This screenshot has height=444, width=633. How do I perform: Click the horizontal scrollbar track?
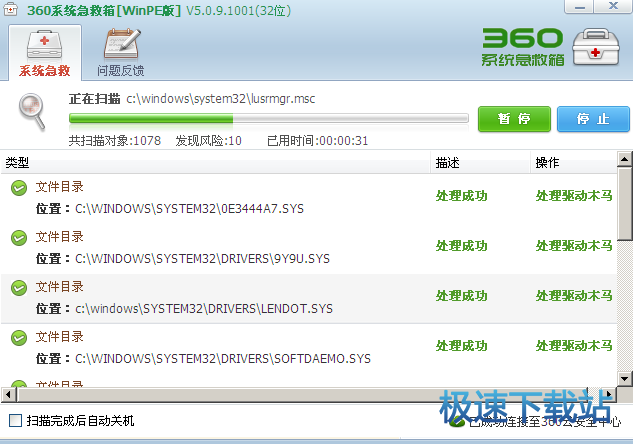pos(593,394)
